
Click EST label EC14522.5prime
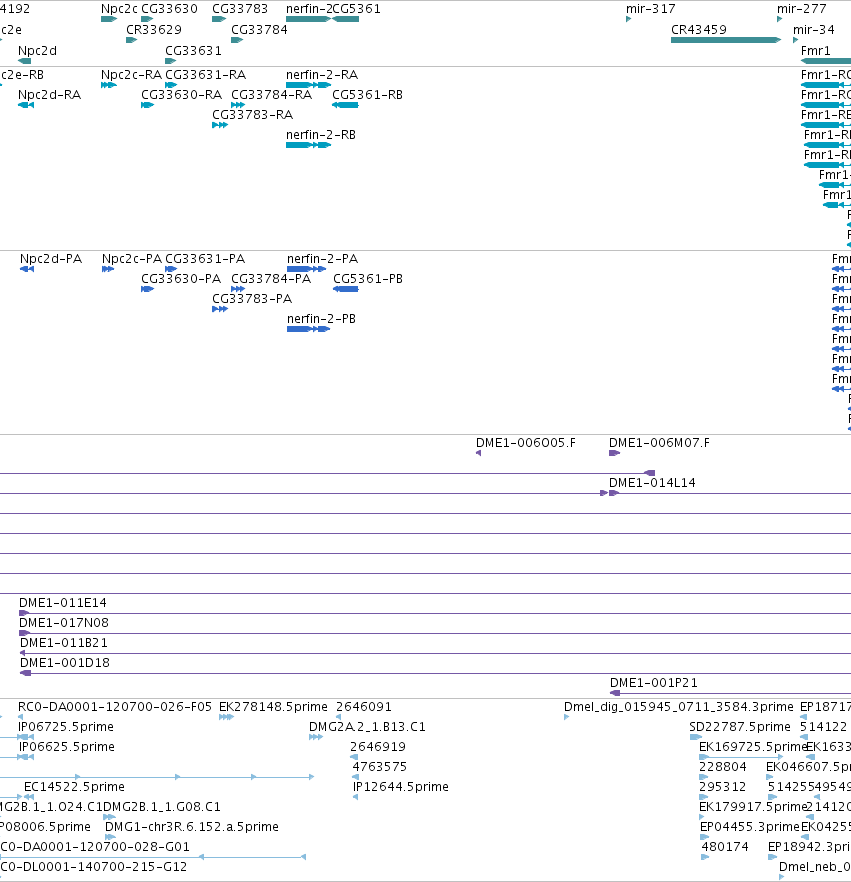point(74,787)
